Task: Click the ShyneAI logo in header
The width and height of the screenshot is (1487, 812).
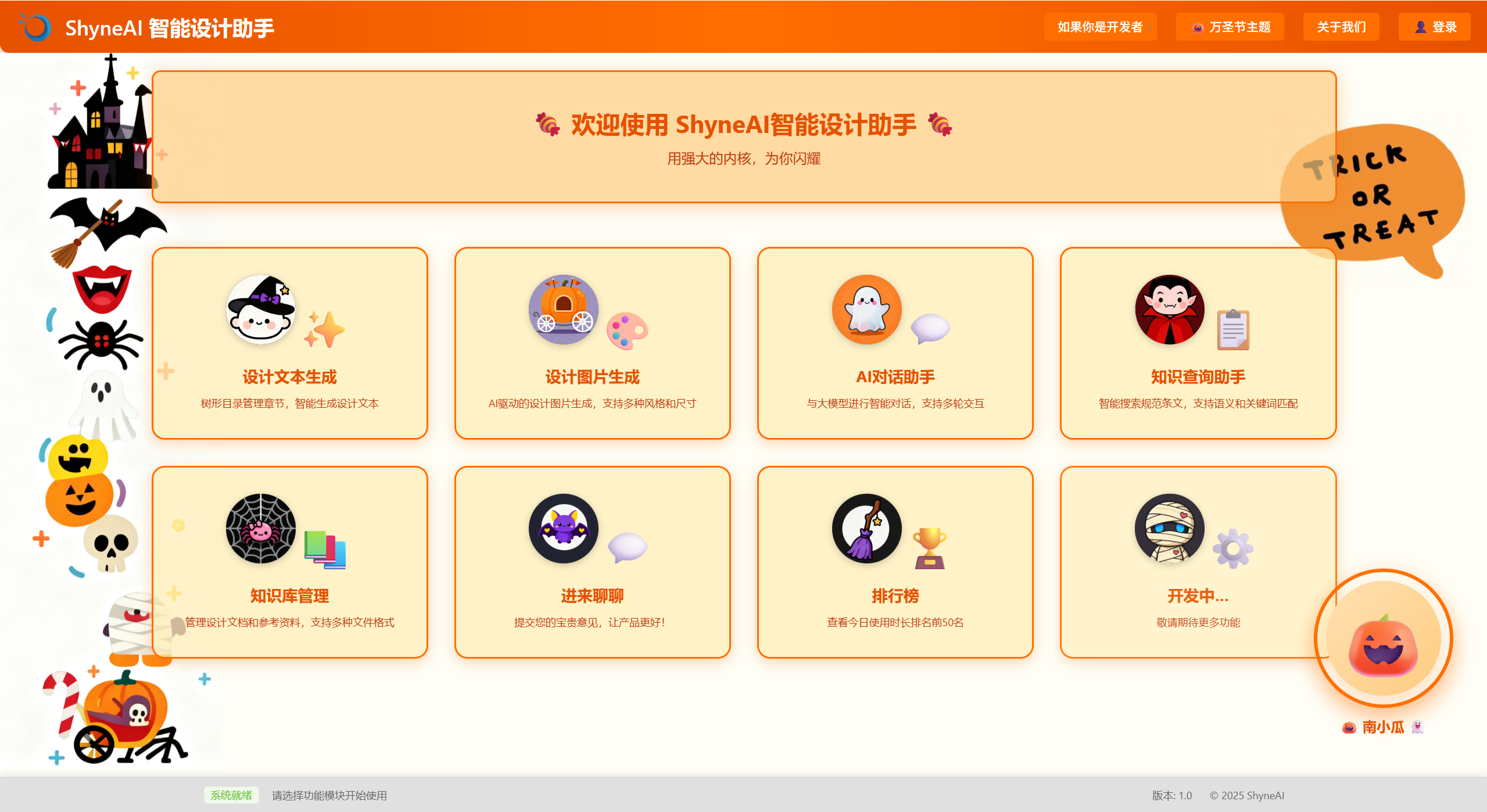Action: [36, 27]
